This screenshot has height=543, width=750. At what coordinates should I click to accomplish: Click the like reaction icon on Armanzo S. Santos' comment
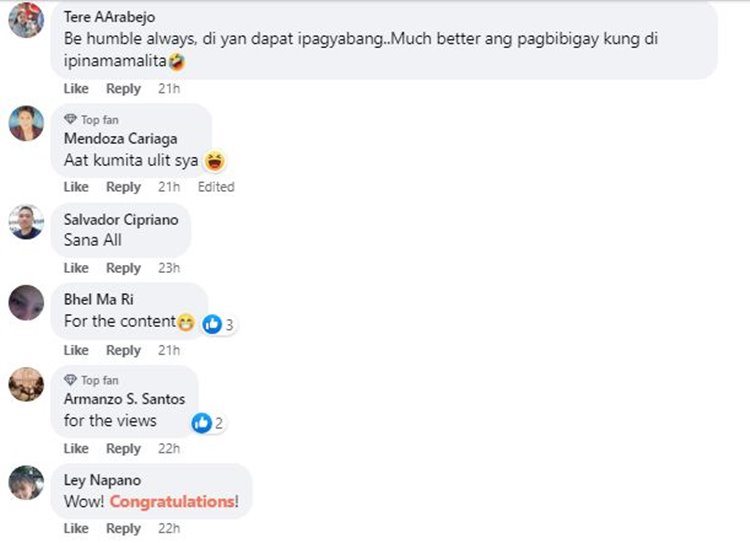[x=202, y=423]
